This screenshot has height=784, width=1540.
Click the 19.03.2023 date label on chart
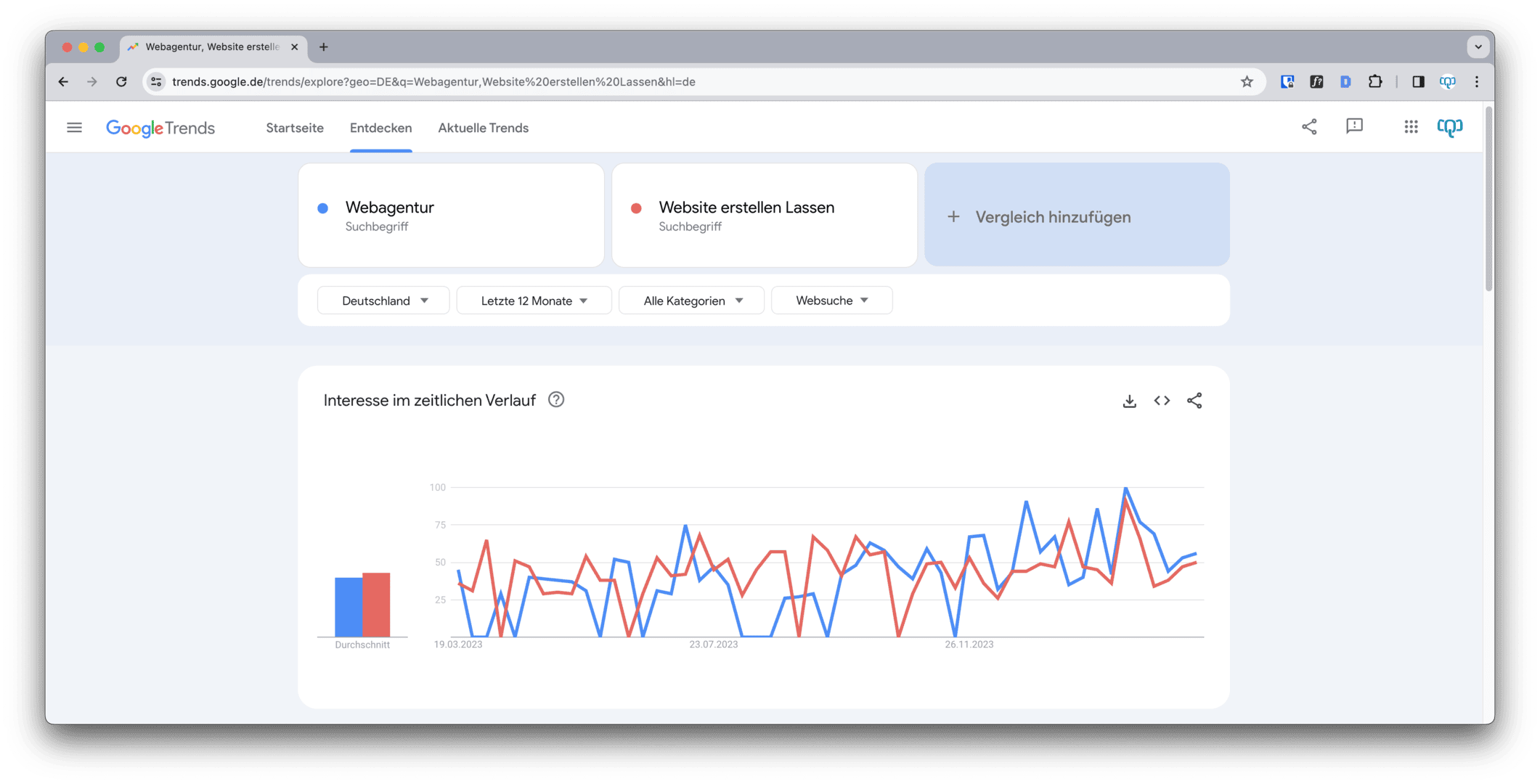458,645
